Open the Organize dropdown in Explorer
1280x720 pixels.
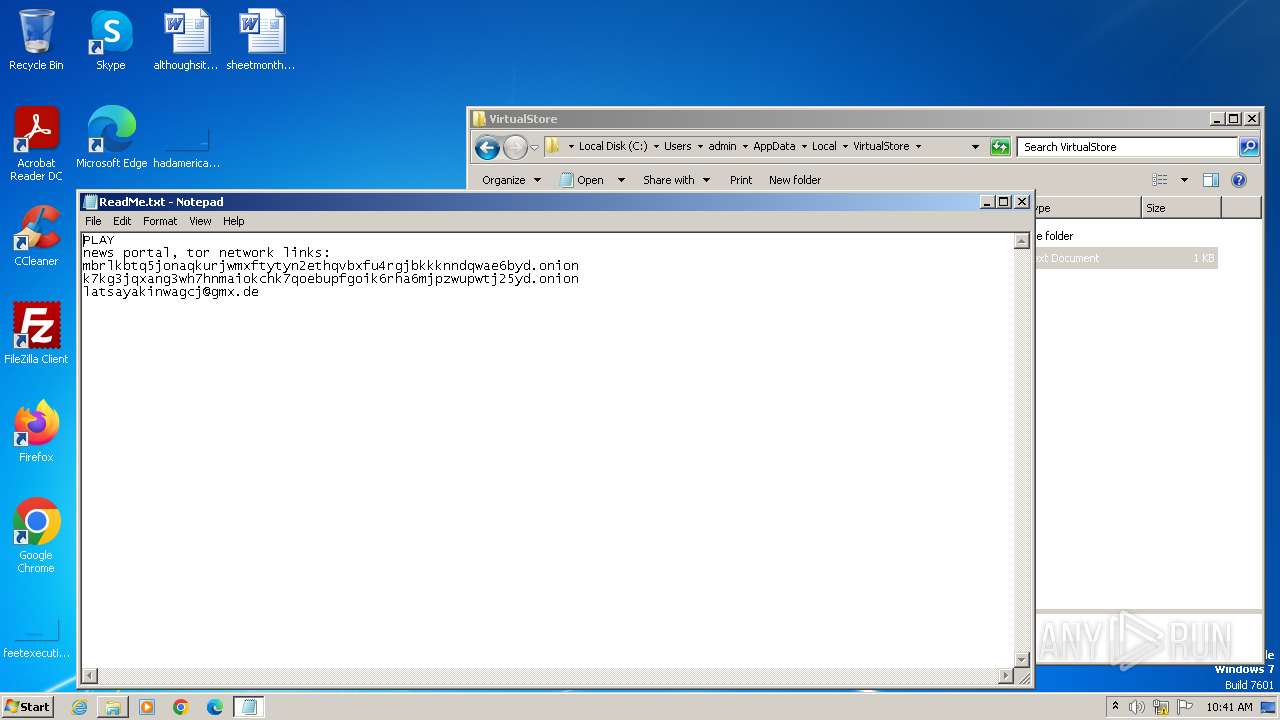511,180
